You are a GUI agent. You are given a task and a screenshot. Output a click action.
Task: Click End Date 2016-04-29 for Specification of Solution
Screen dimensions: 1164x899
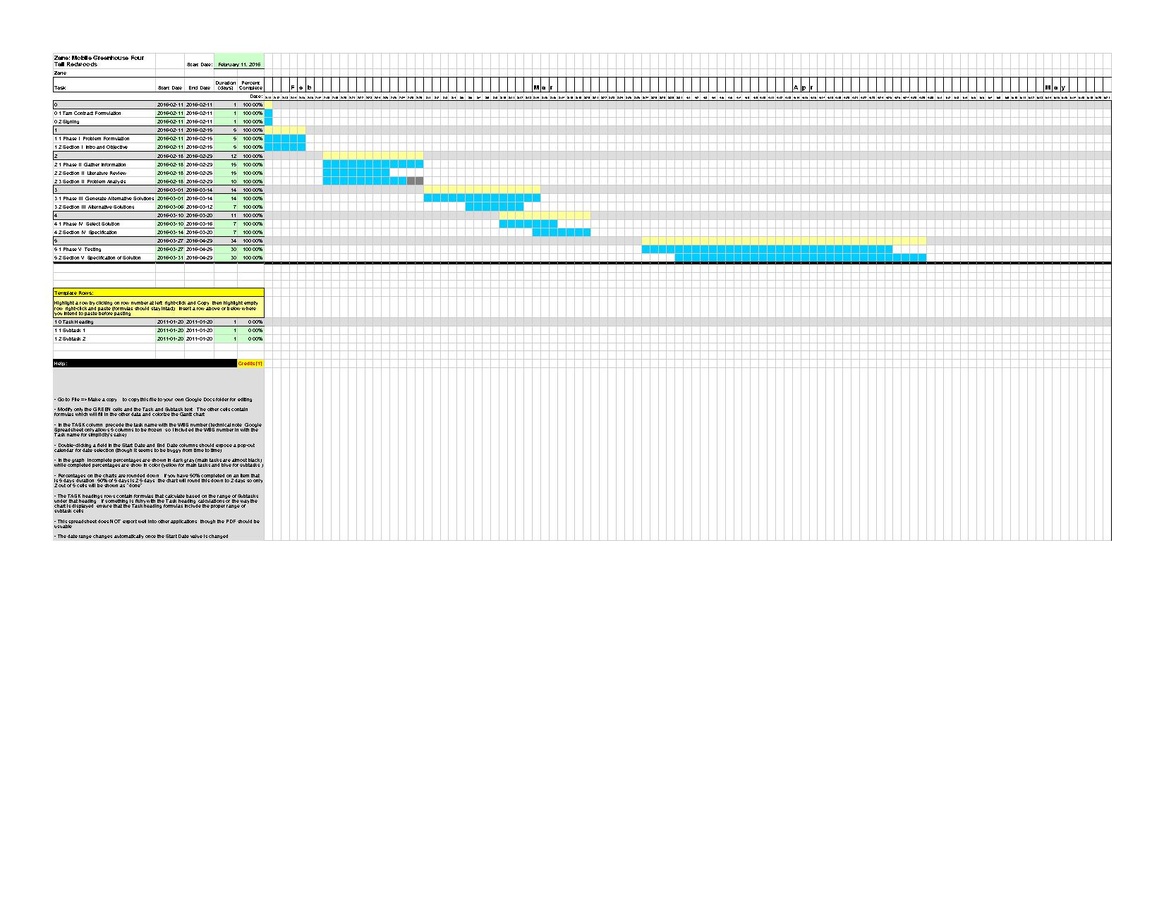pos(200,258)
